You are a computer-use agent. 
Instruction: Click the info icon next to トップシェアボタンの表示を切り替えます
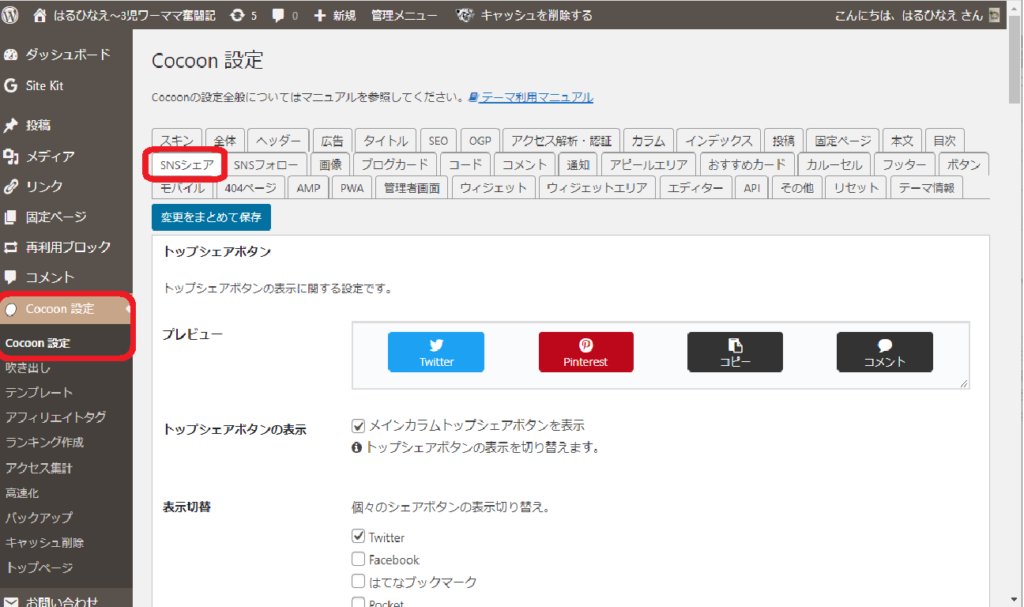357,448
